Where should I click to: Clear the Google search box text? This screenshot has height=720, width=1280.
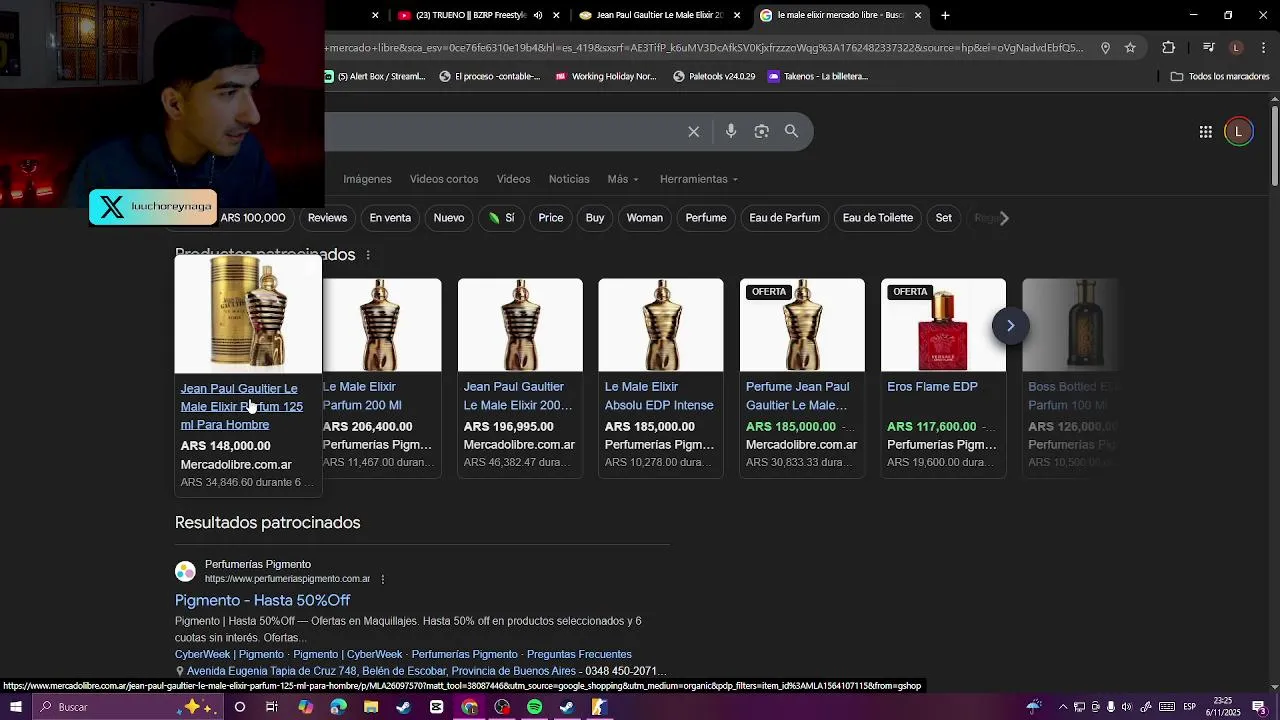tap(693, 131)
